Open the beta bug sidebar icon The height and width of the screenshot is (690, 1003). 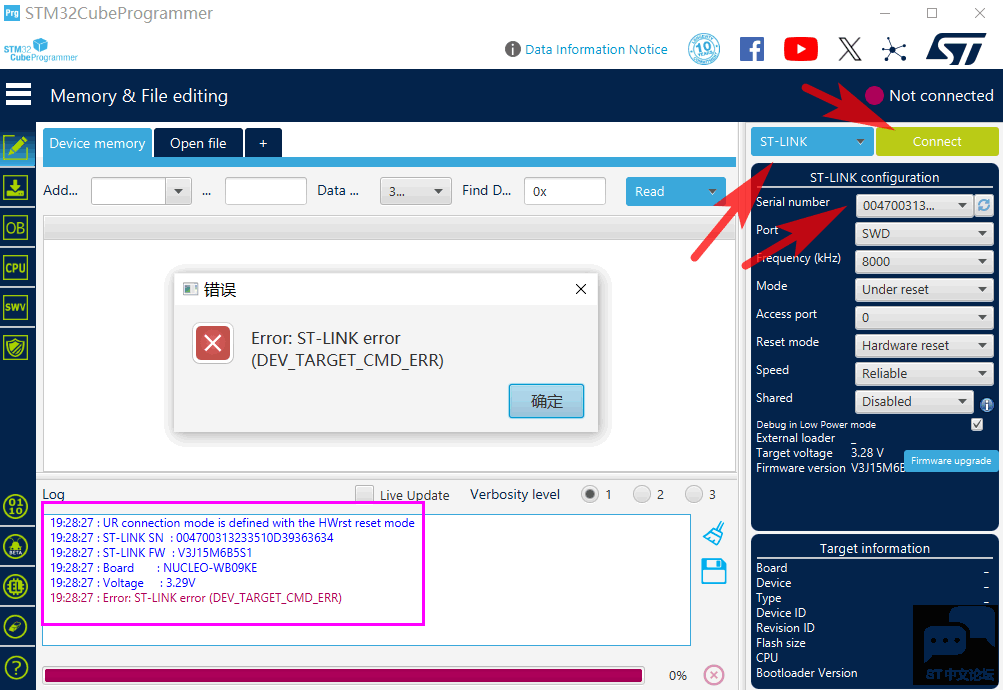tap(16, 547)
